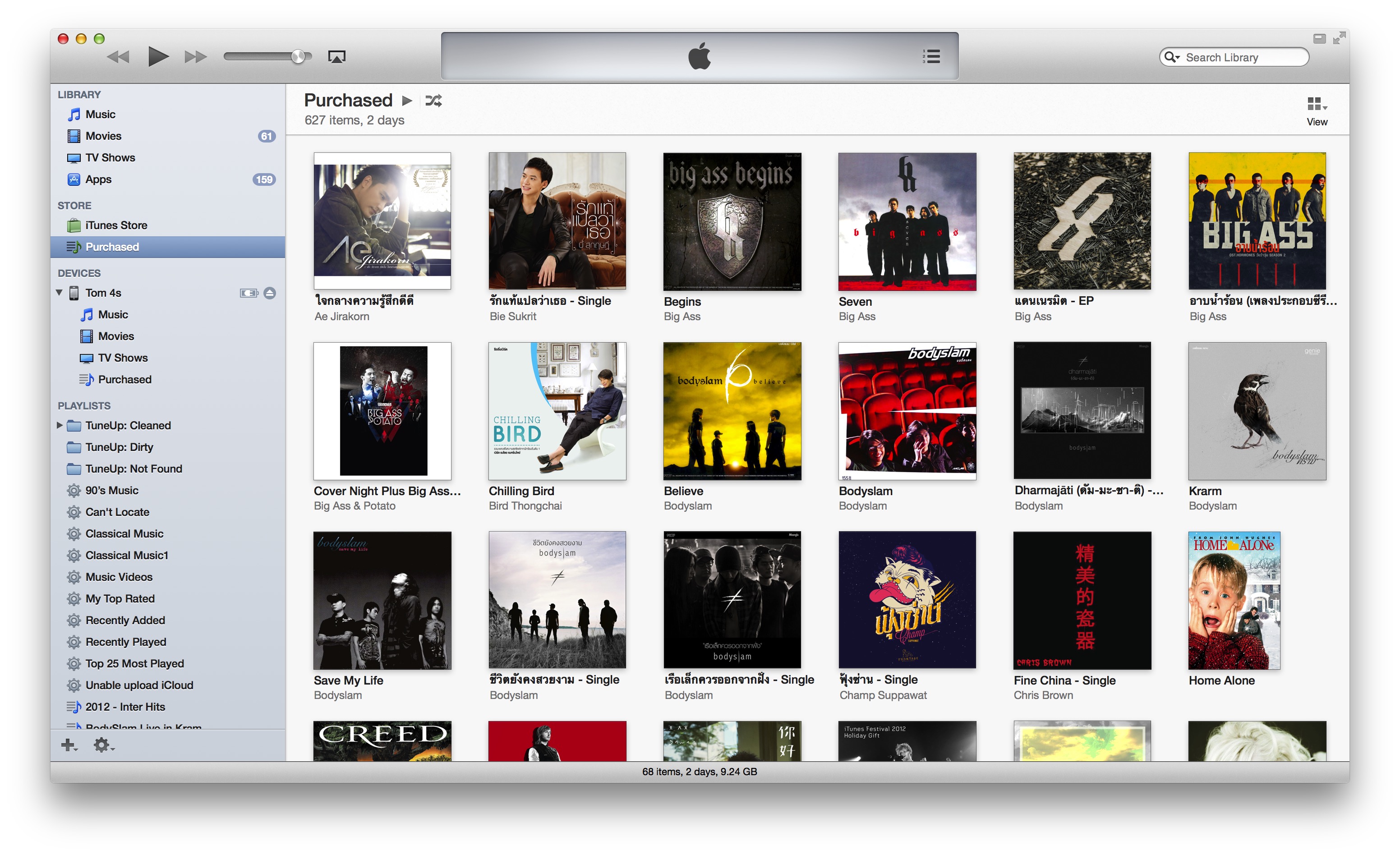
Task: Enable shuffle for the Purchased playlist
Action: (434, 100)
